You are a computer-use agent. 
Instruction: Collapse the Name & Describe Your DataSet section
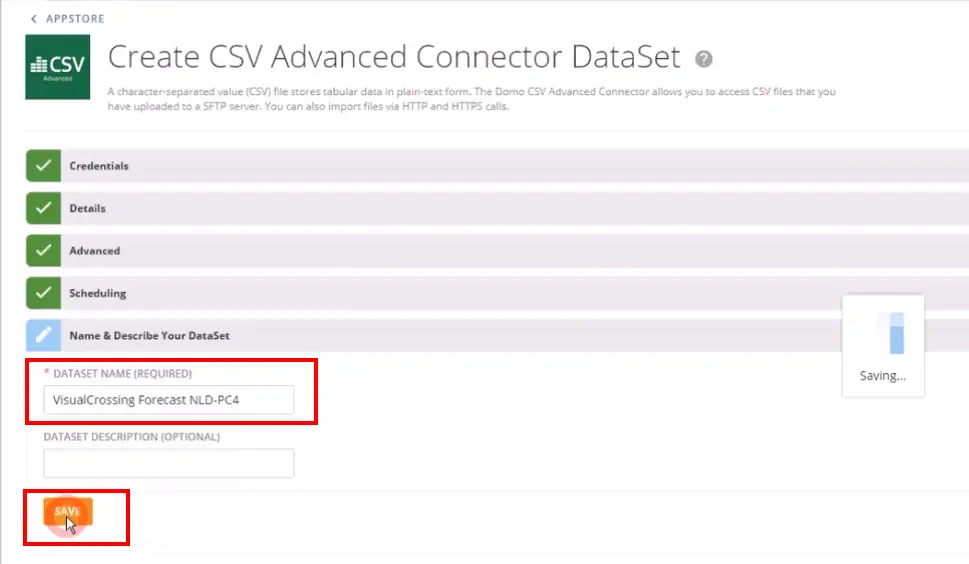tap(149, 336)
